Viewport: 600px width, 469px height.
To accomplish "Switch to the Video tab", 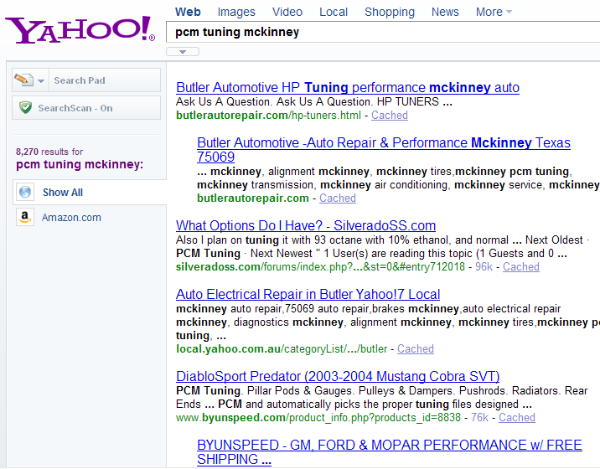I will (x=287, y=12).
